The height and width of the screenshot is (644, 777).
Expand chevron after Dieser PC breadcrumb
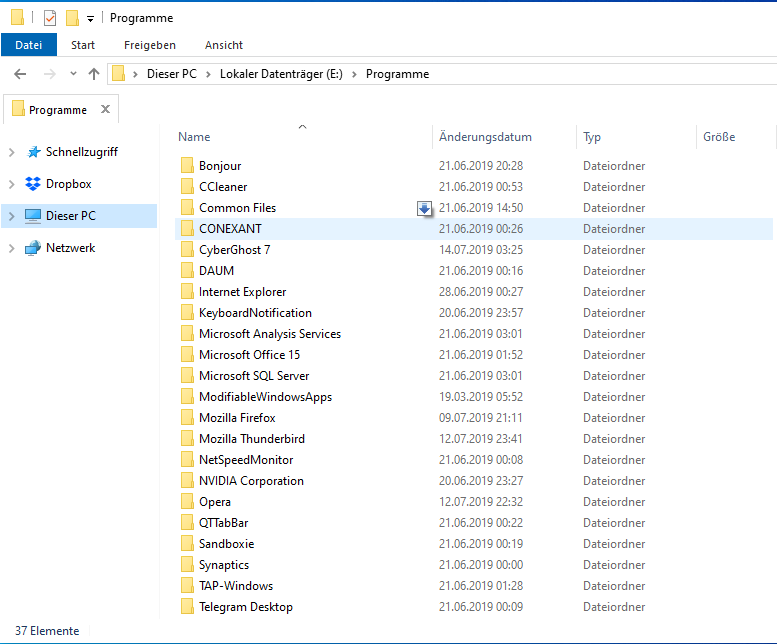point(208,74)
